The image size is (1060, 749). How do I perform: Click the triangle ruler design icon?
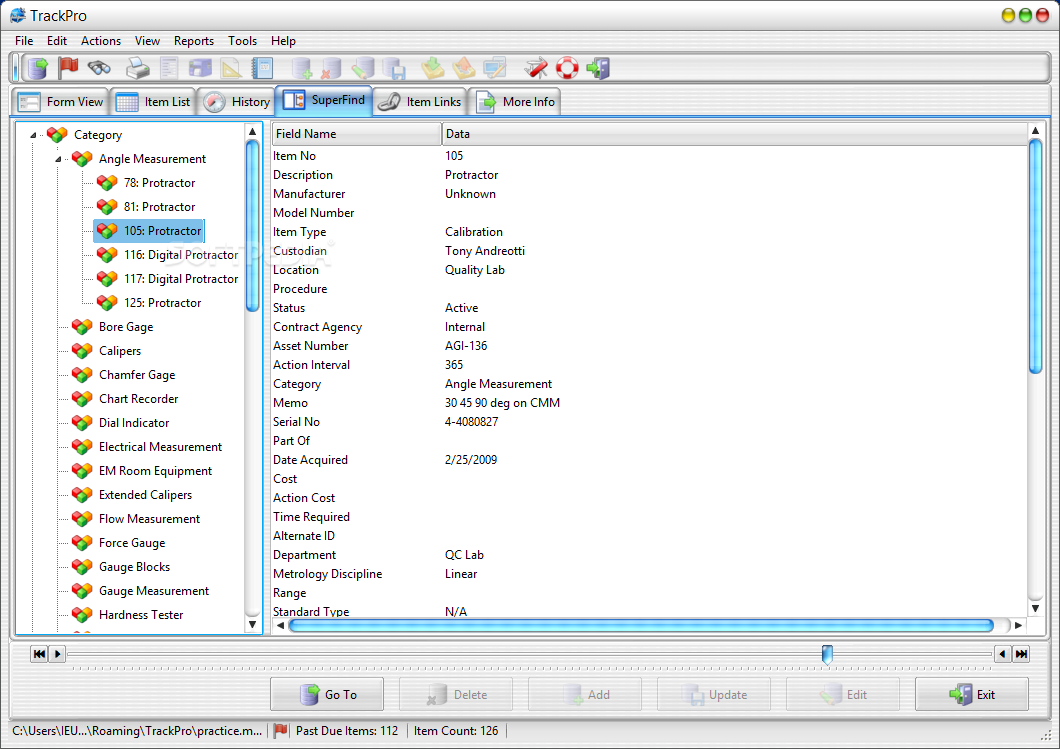coord(231,68)
